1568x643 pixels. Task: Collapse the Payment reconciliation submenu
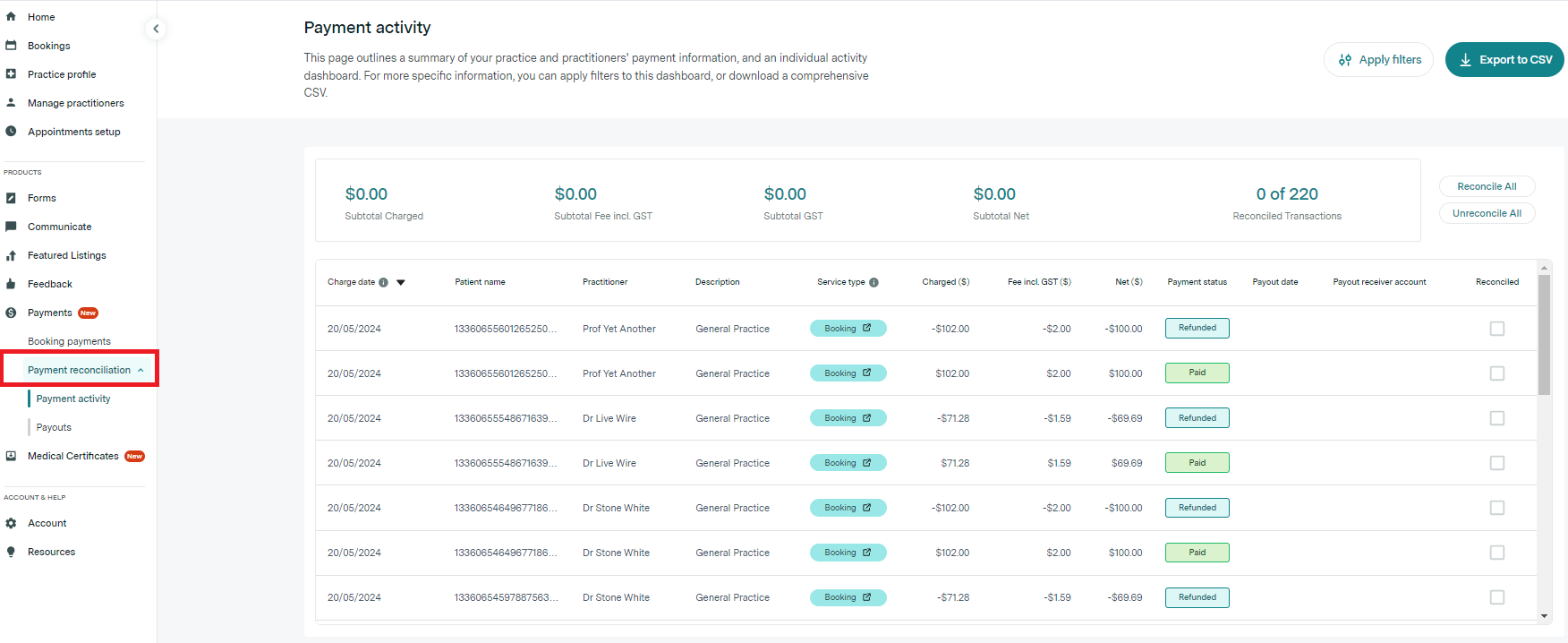pos(141,370)
